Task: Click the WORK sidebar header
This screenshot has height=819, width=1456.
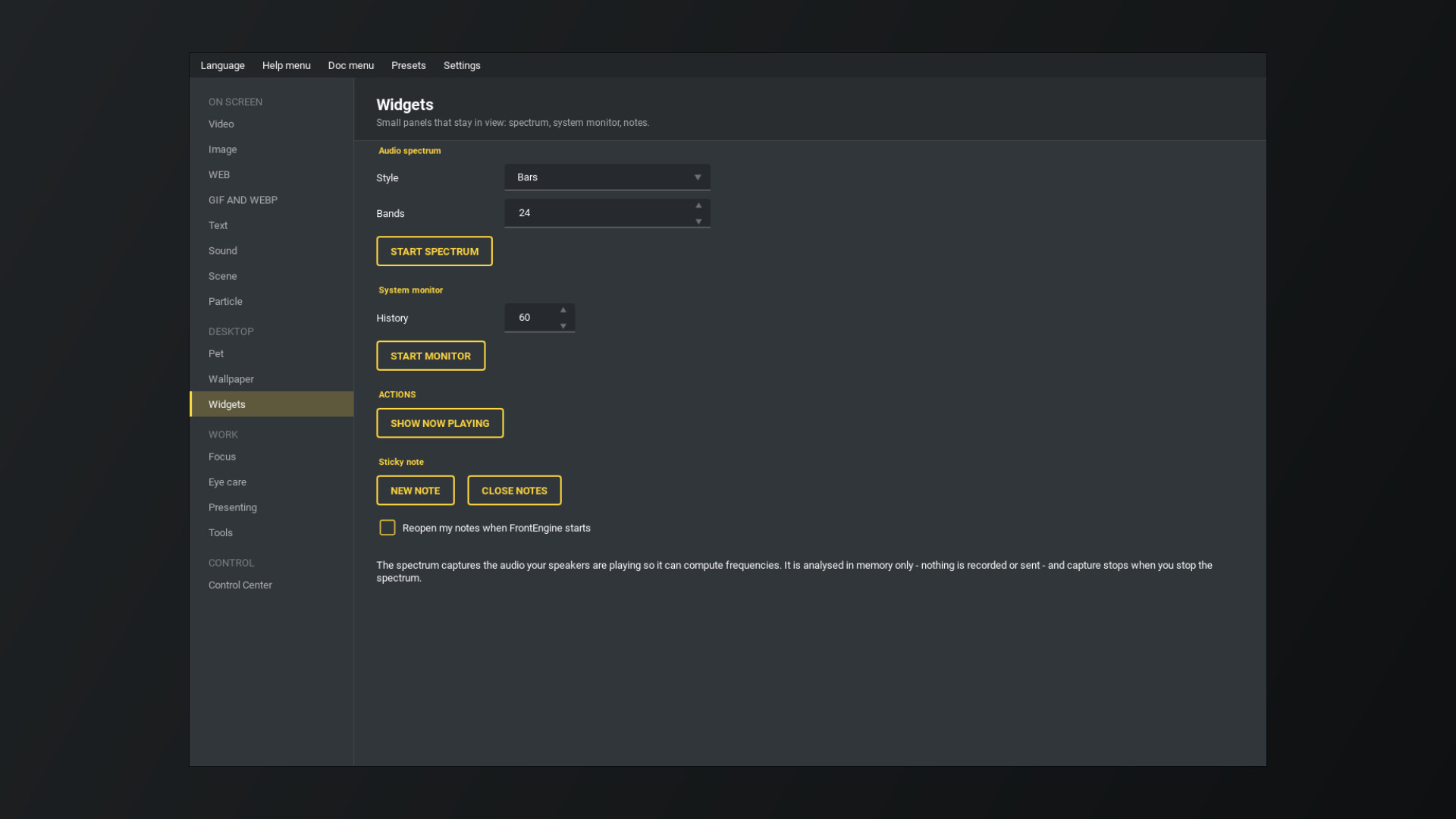Action: coord(223,435)
